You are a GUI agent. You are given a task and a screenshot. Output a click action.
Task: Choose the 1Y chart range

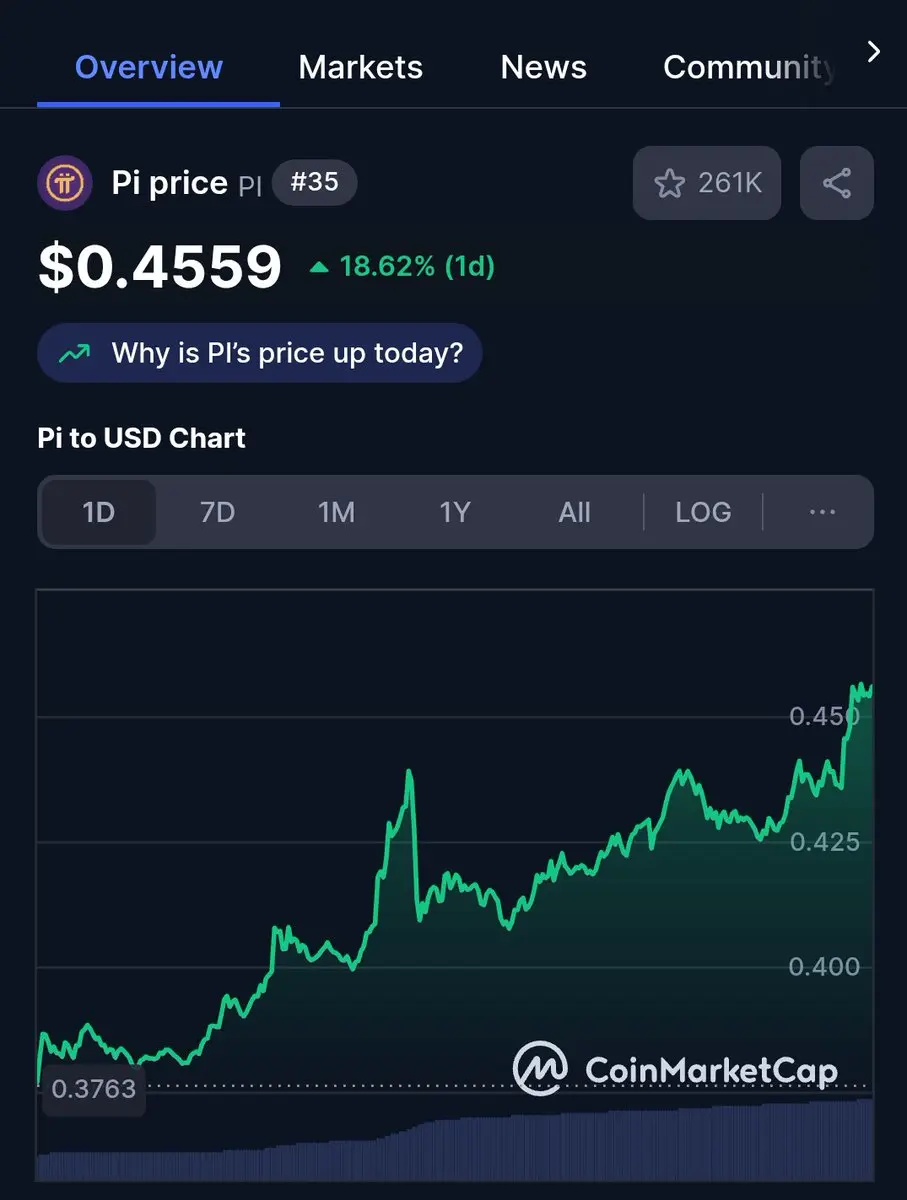(x=455, y=512)
